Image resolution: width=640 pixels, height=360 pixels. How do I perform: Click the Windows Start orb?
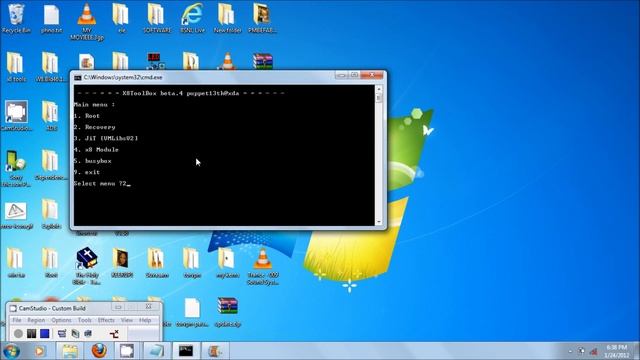pos(11,351)
